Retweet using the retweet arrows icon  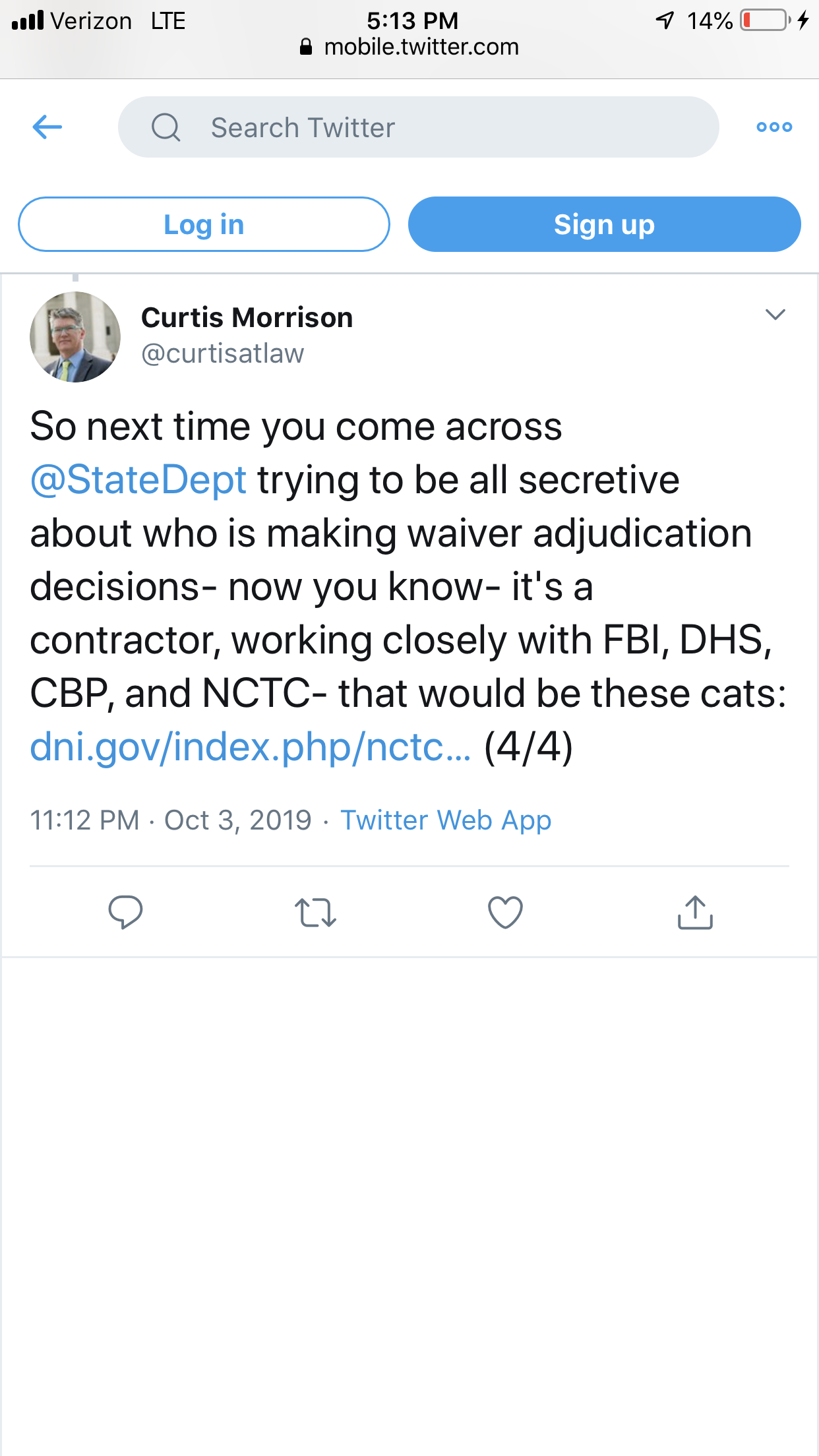coord(315,913)
